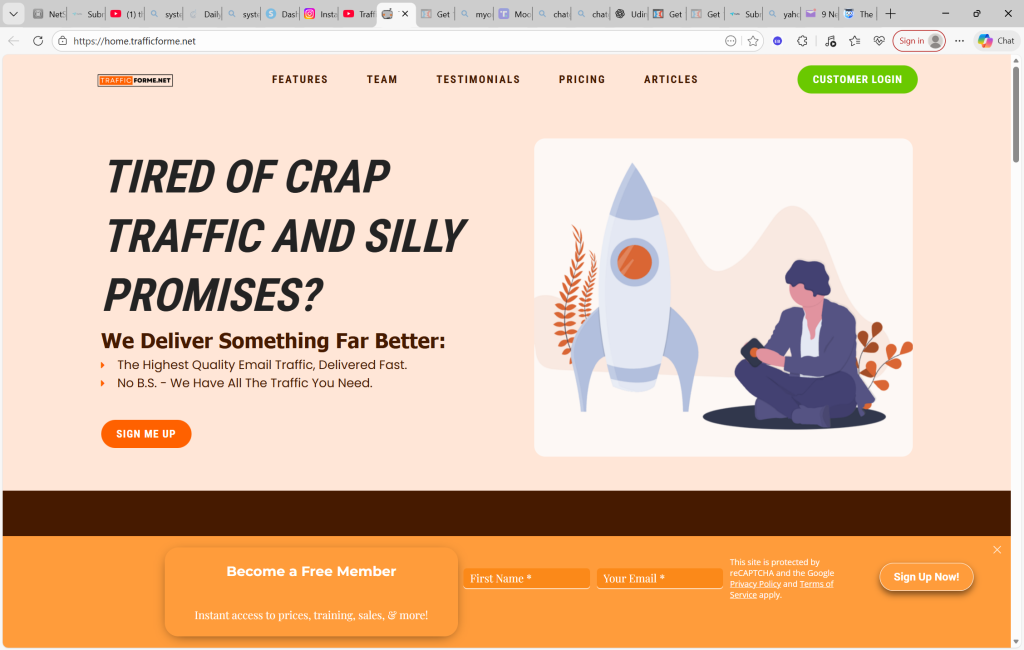The height and width of the screenshot is (650, 1024).
Task: Switch to the Instagram browser tab
Action: point(320,14)
